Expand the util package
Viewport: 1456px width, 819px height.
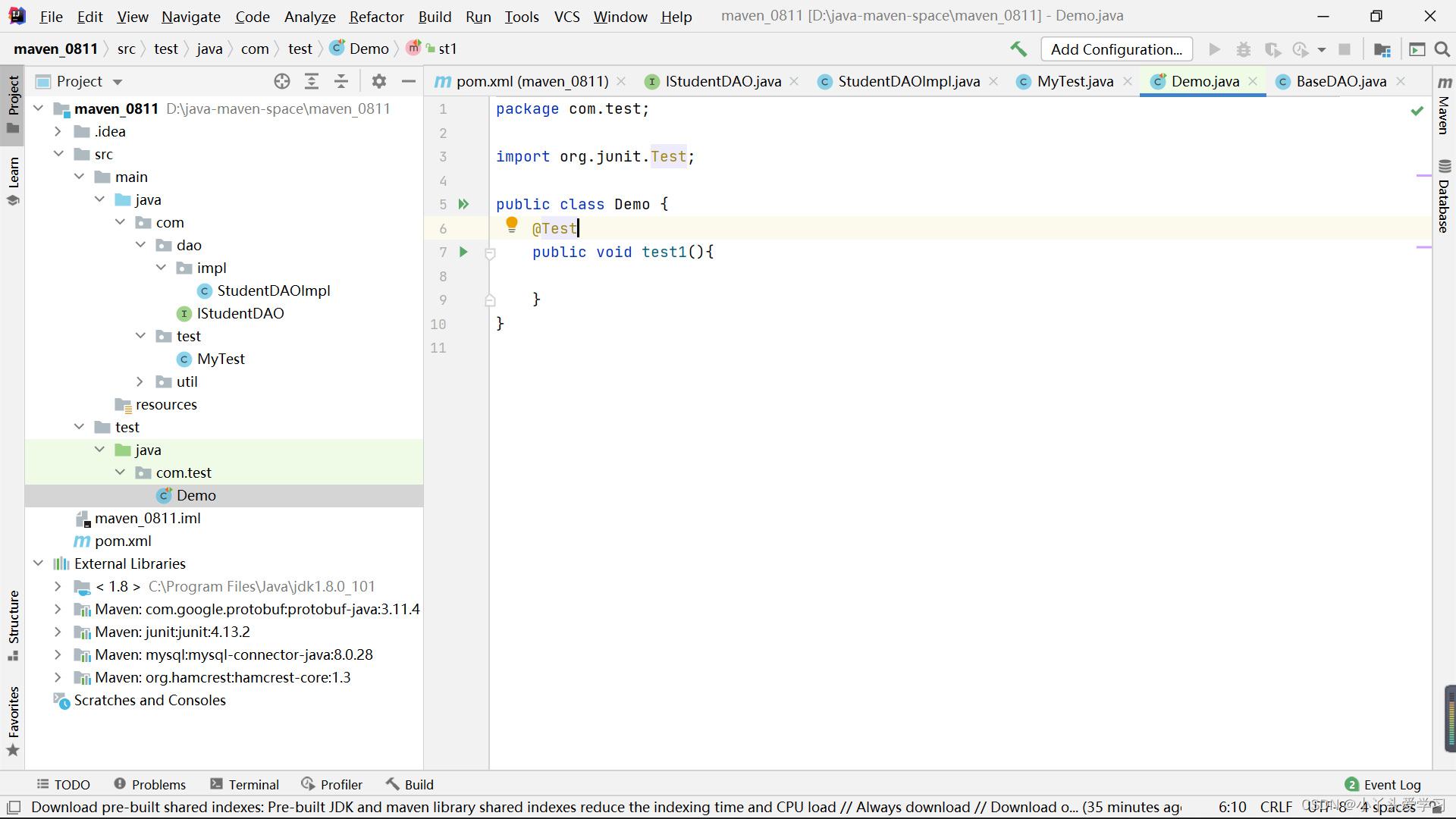[x=140, y=381]
